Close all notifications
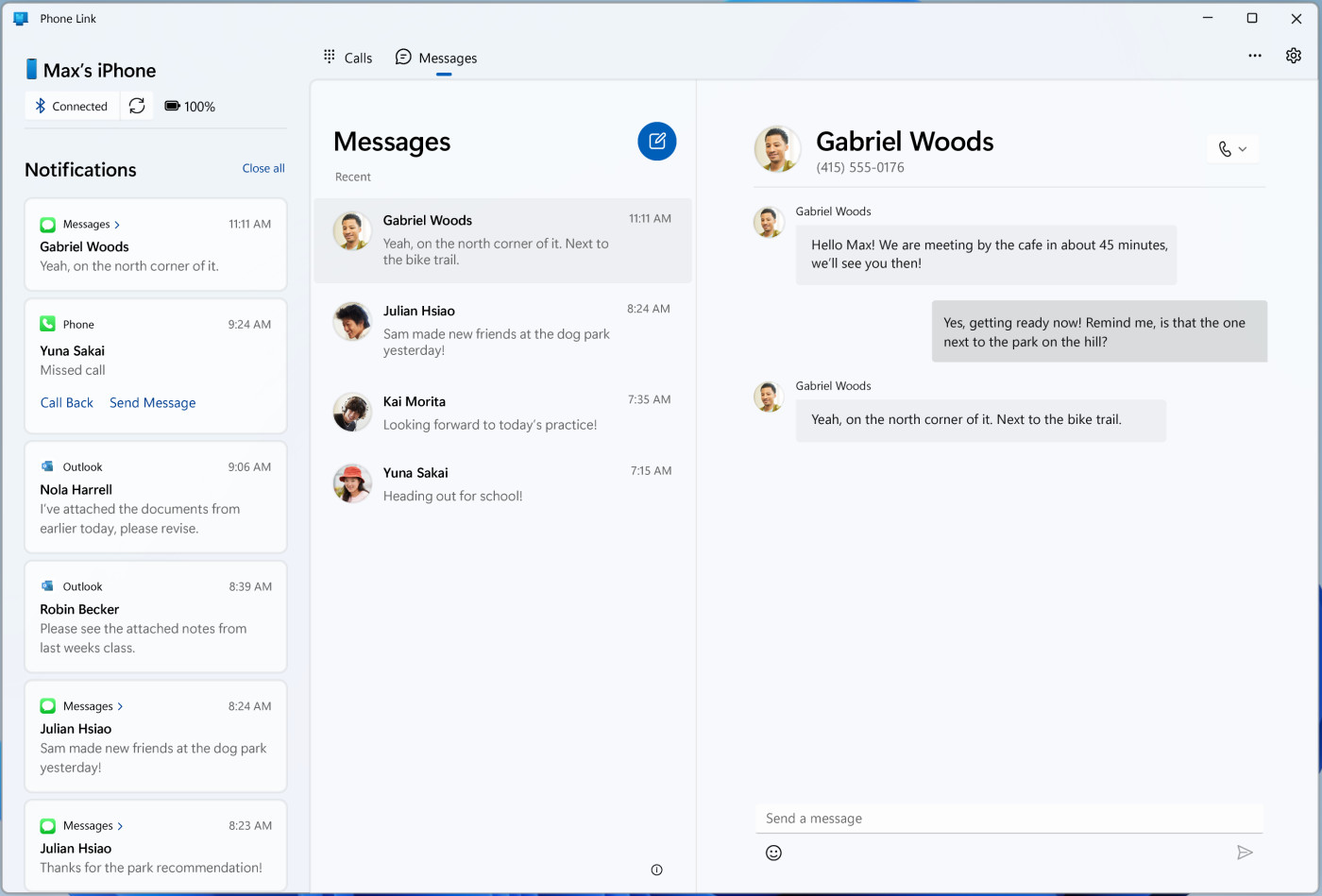 click(x=263, y=168)
